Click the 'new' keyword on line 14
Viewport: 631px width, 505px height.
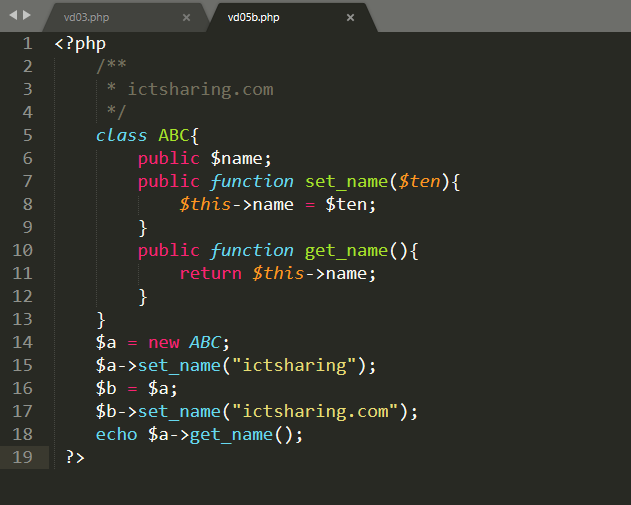coord(164,343)
